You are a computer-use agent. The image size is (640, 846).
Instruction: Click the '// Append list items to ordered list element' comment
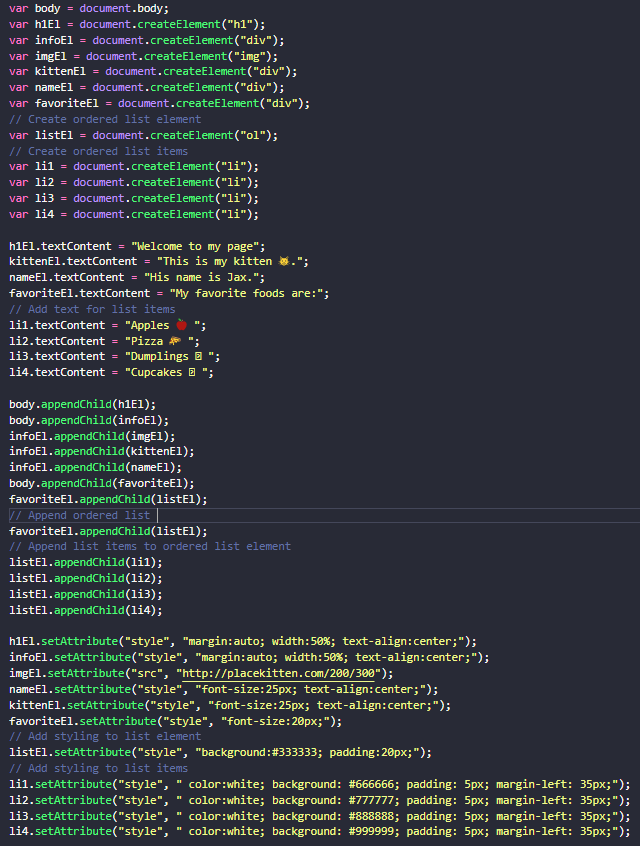150,547
